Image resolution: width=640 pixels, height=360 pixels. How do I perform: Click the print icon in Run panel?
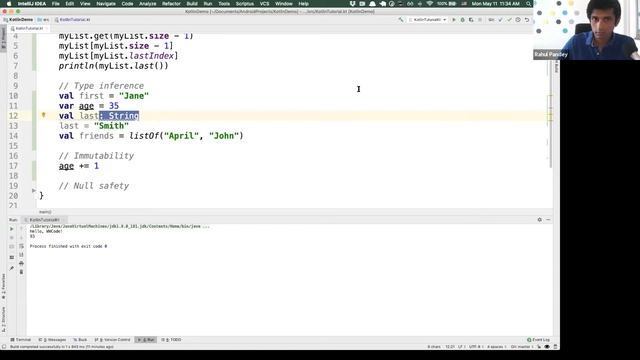pyautogui.click(x=21, y=263)
